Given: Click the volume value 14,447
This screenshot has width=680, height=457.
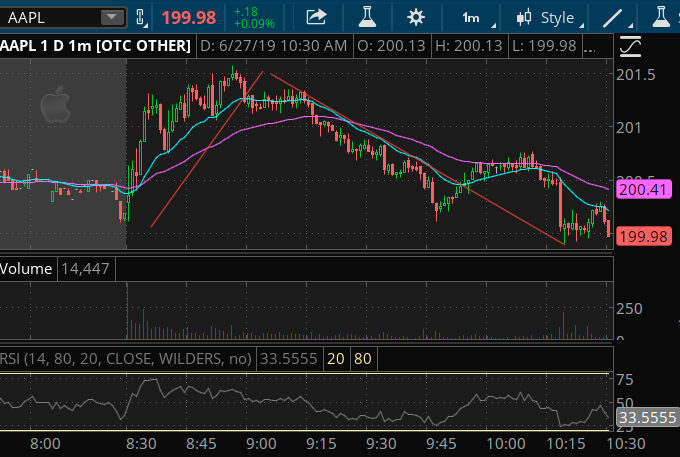Looking at the screenshot, I should [x=85, y=269].
